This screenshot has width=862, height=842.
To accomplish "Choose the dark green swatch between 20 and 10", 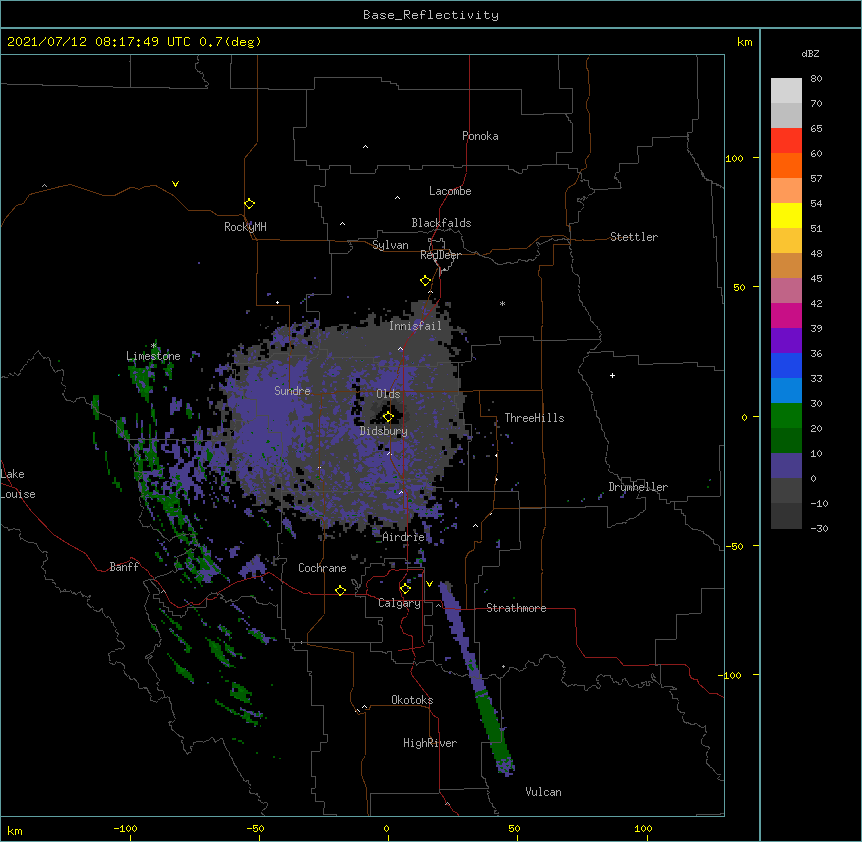I will point(786,441).
